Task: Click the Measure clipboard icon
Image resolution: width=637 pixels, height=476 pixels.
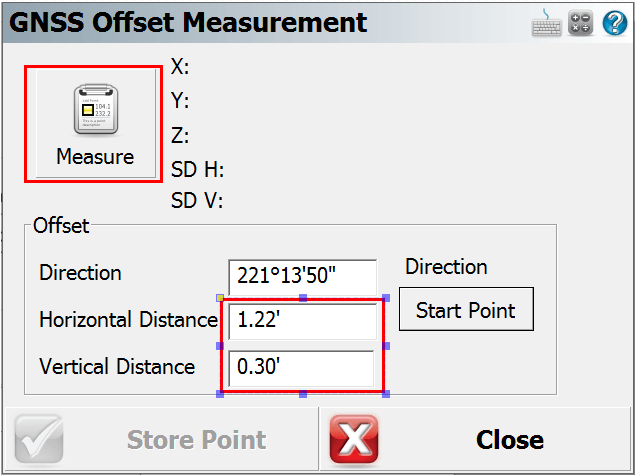Action: 96,110
